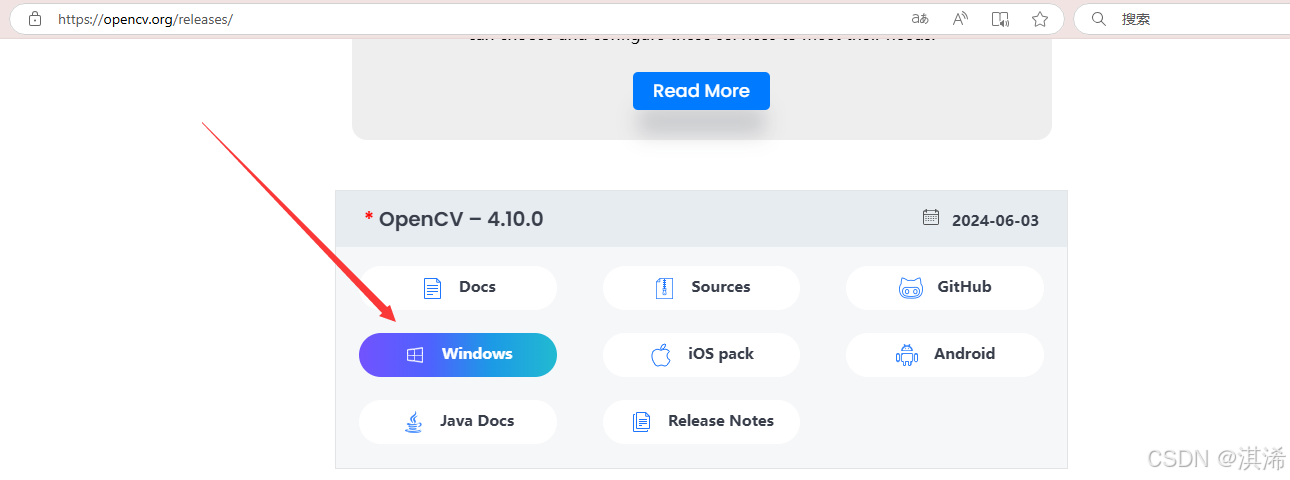Viewport: 1290px width, 480px height.
Task: Click the calendar icon beside release date
Action: coord(931,217)
